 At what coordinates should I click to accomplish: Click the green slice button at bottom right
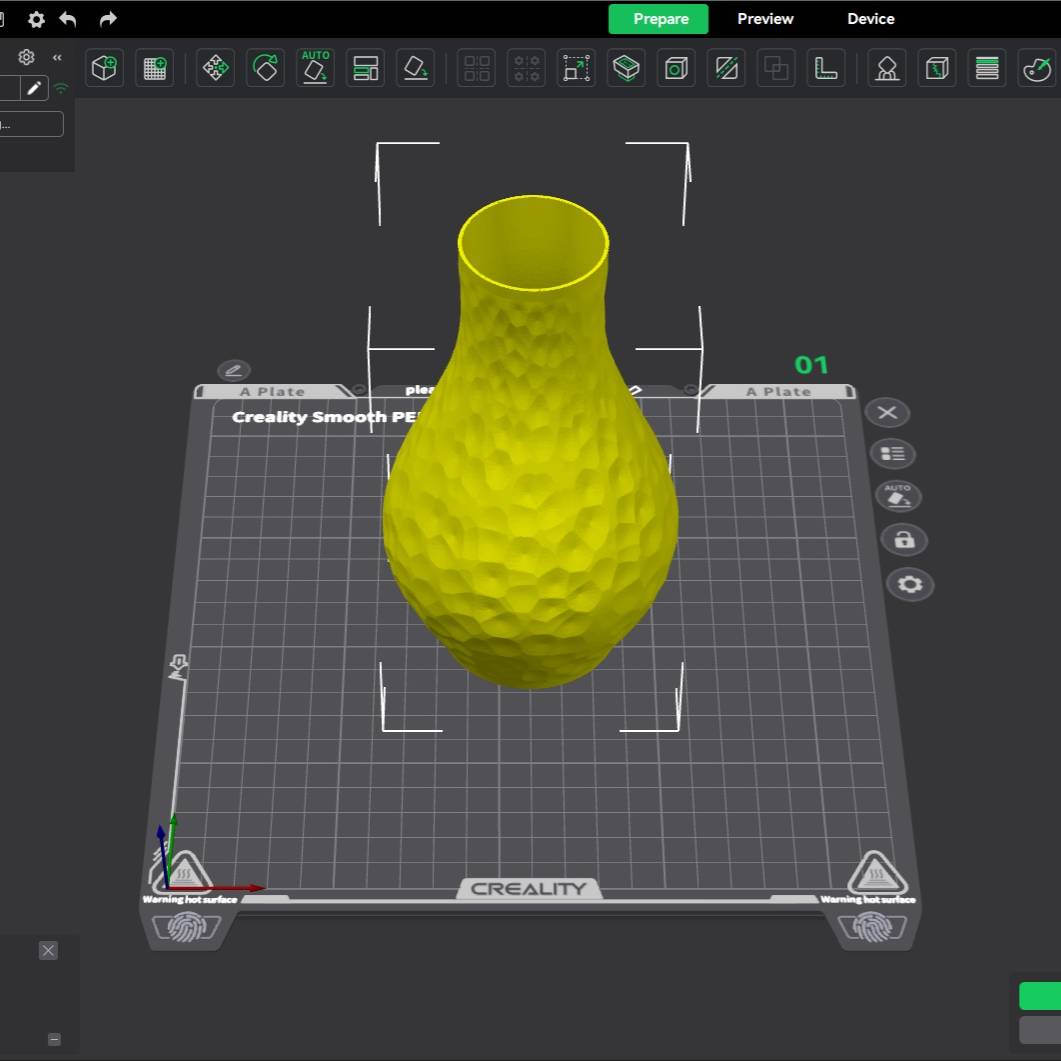click(x=1040, y=996)
